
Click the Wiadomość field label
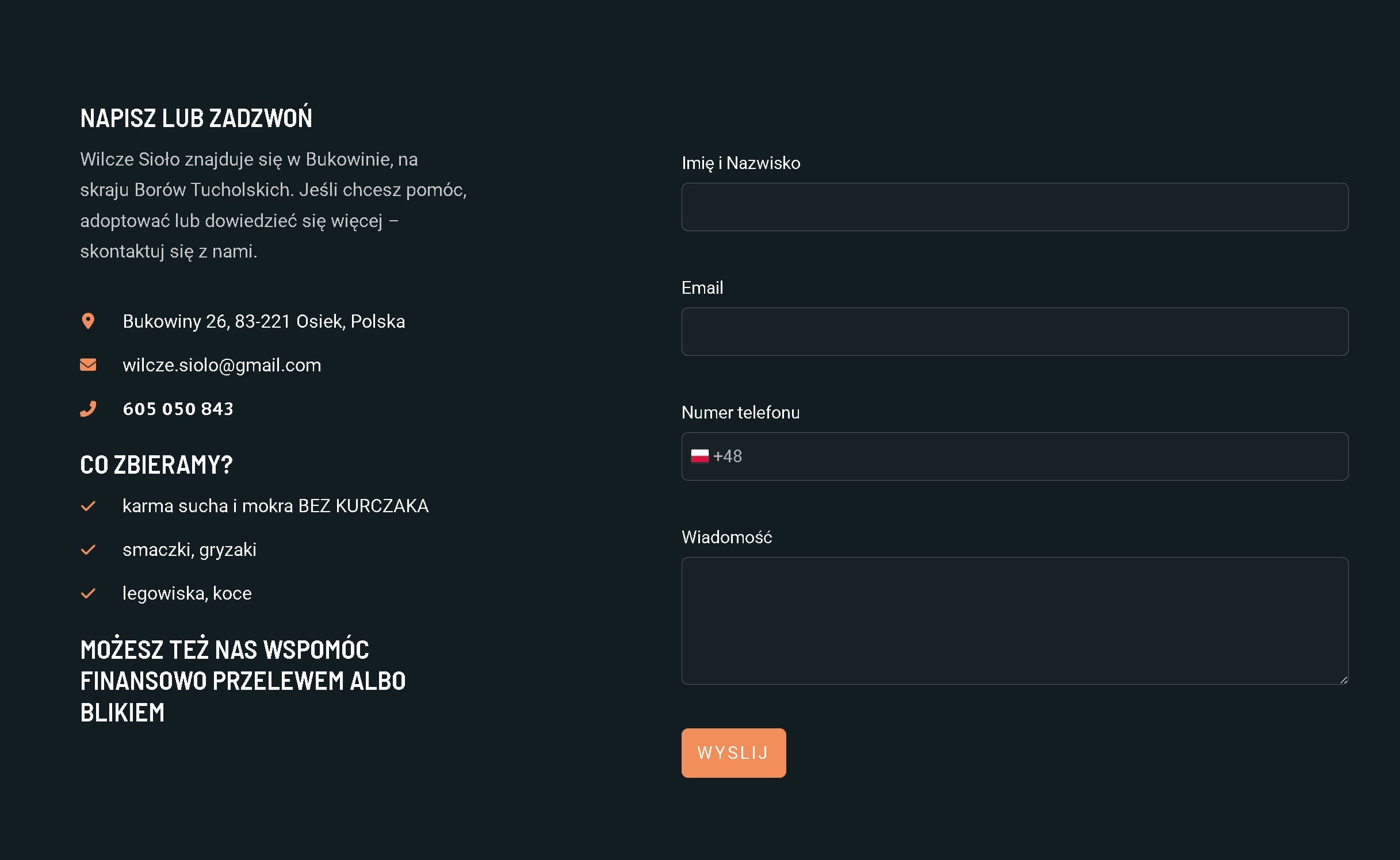pyautogui.click(x=726, y=537)
